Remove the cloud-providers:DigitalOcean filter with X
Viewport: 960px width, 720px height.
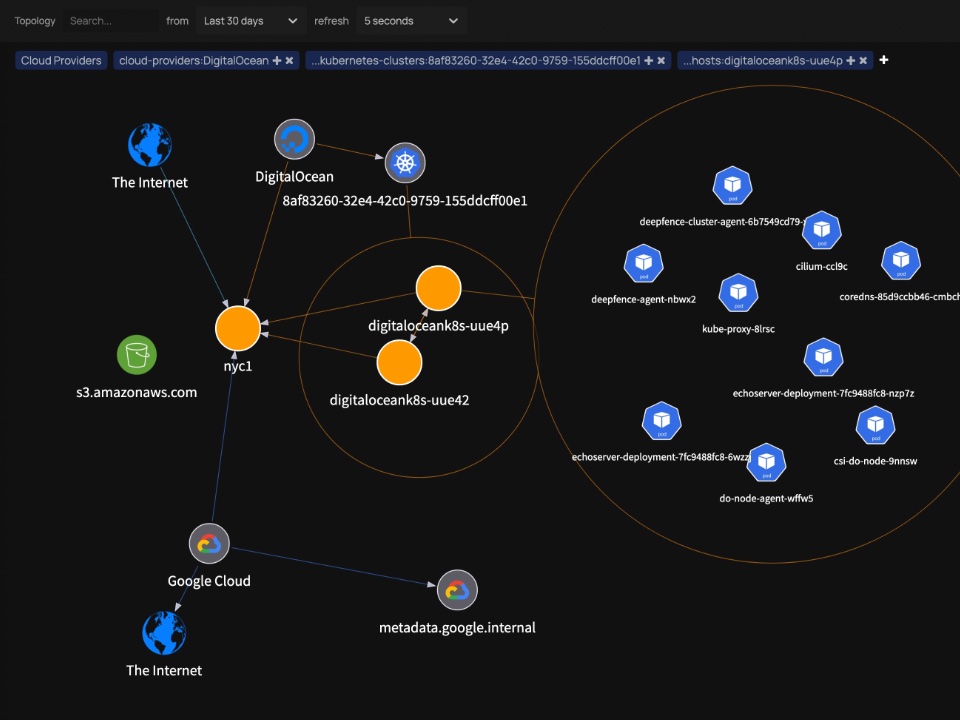pos(289,61)
